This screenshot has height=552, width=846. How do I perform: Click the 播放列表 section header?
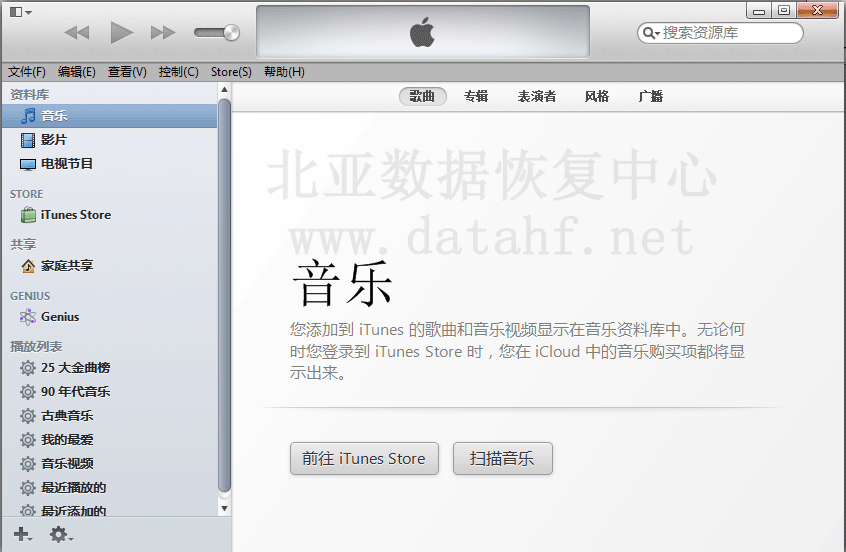[36, 346]
